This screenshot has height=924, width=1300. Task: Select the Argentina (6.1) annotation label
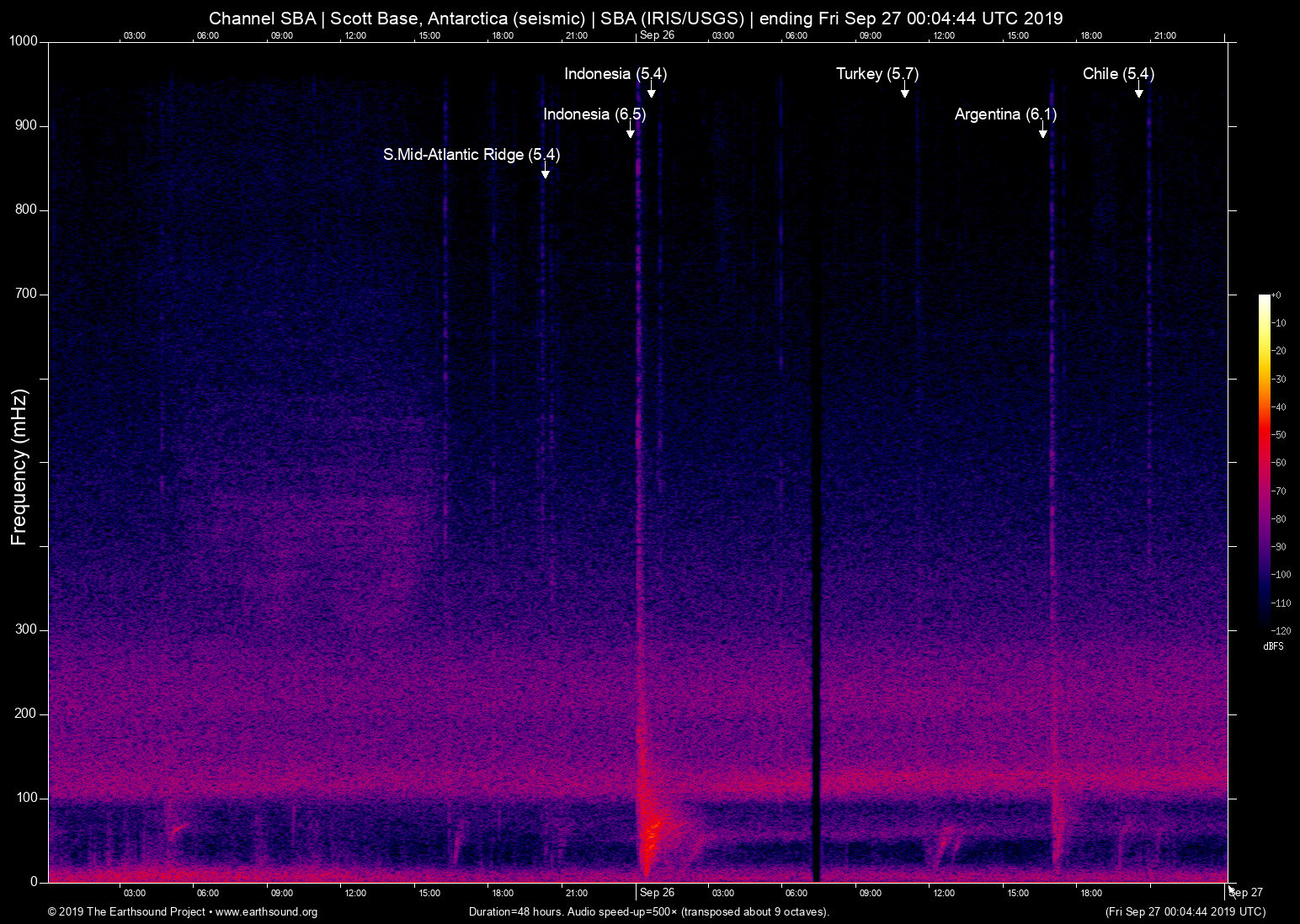(1004, 114)
